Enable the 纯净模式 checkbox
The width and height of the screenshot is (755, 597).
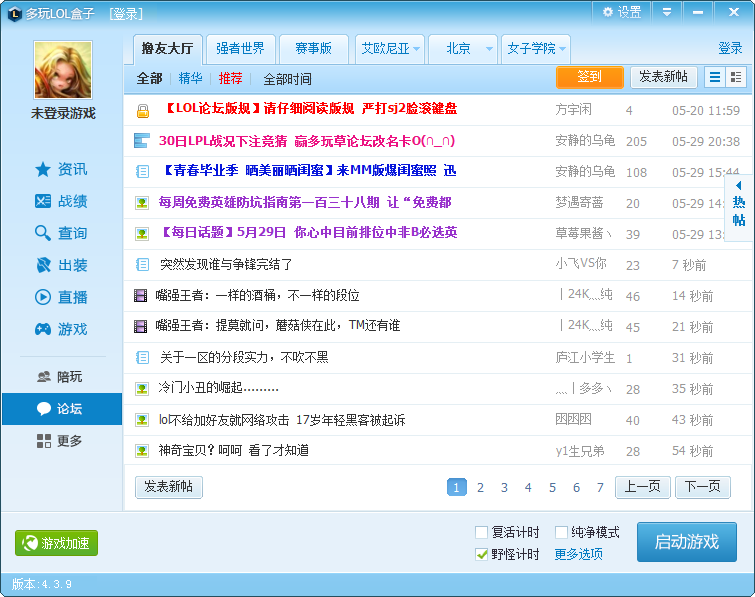pos(561,533)
